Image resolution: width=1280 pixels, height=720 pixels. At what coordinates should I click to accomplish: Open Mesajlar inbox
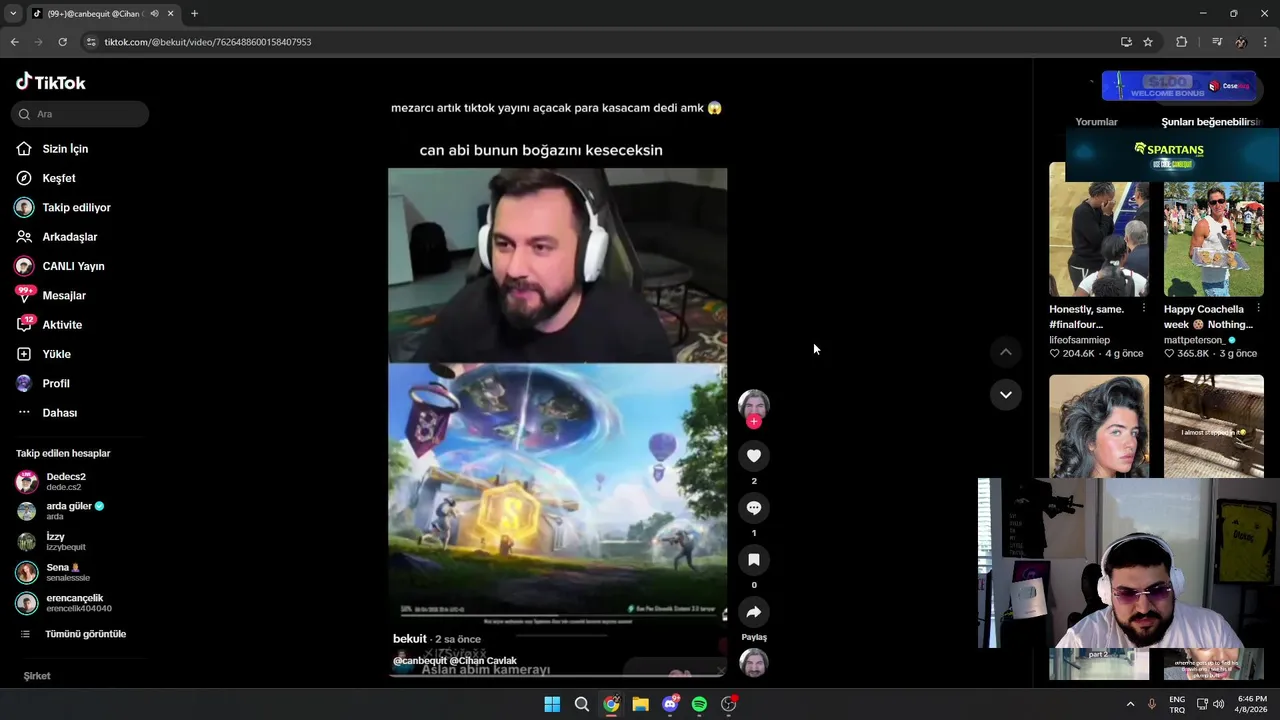(x=64, y=296)
